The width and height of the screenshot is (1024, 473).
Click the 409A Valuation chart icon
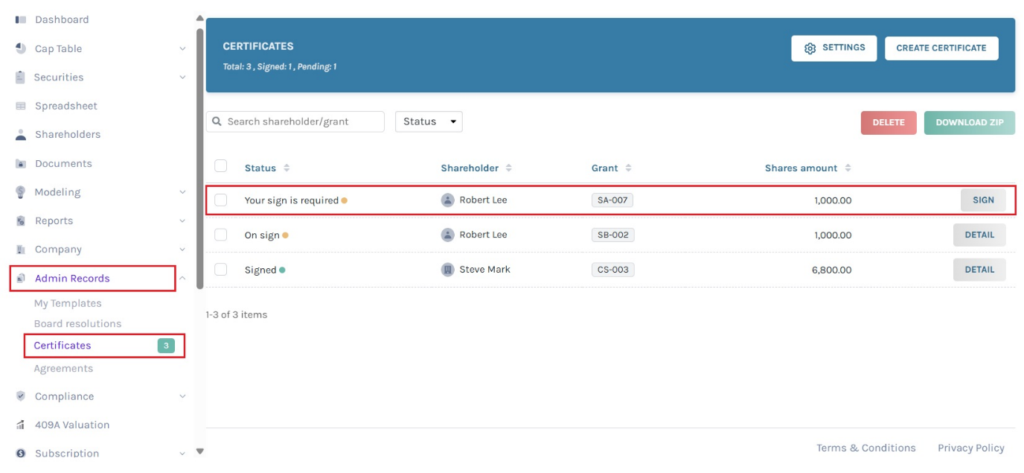point(20,425)
